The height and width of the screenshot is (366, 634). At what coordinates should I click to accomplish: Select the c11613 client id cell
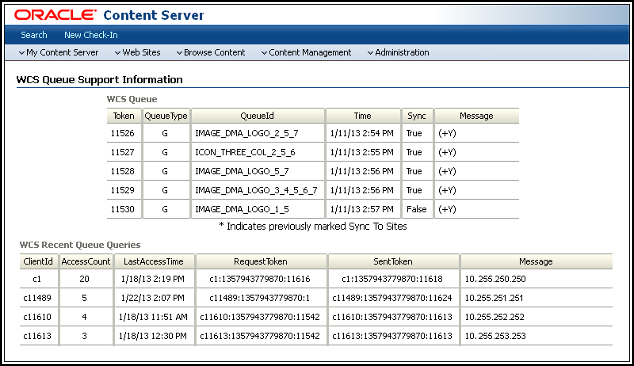[x=38, y=336]
